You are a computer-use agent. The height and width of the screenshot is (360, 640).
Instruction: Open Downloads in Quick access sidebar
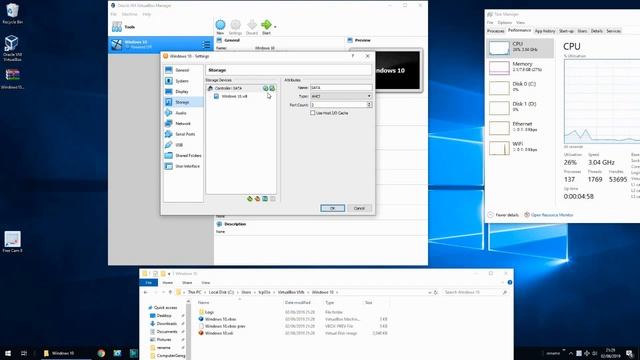click(167, 324)
